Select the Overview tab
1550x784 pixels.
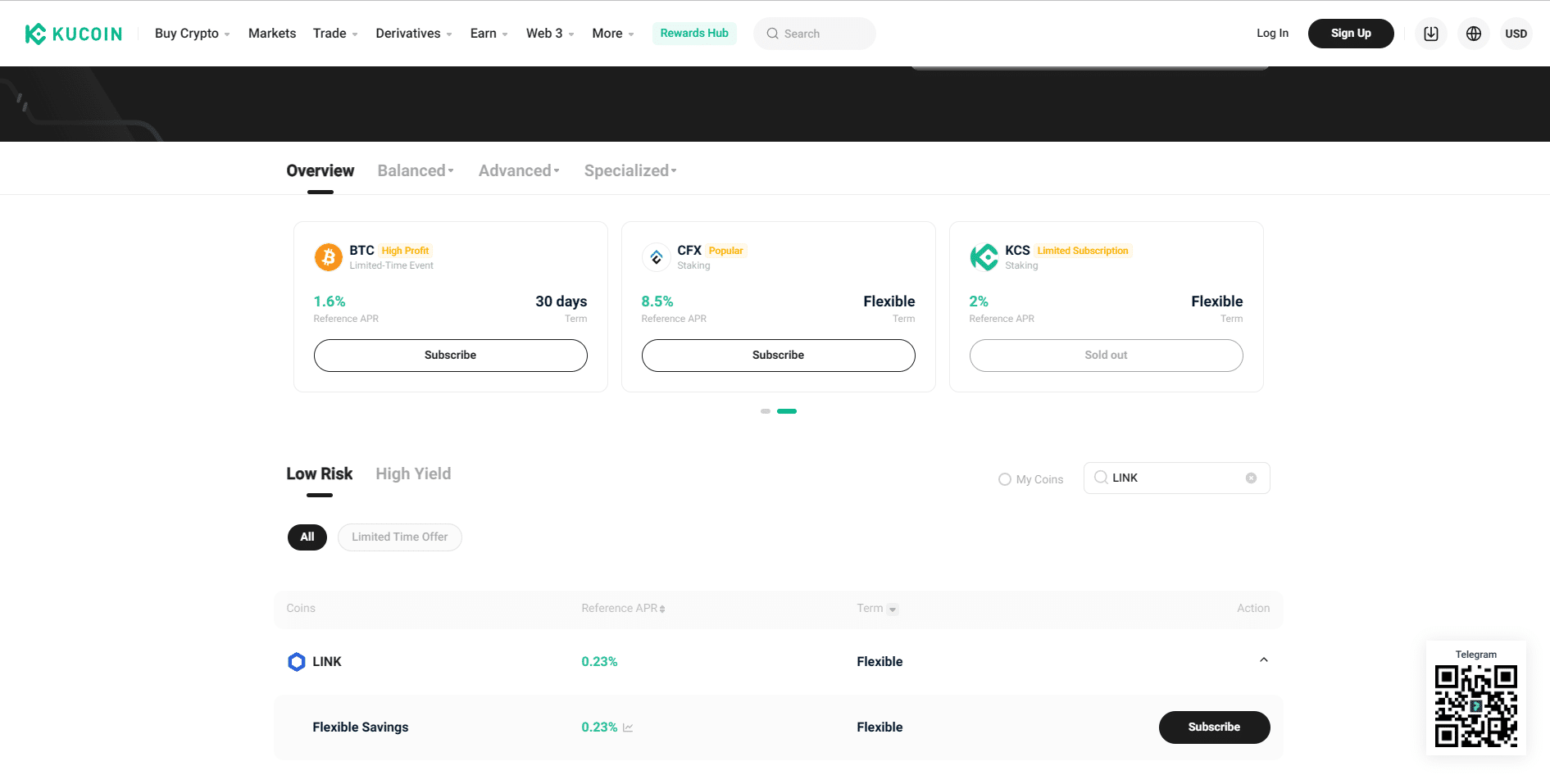pos(320,170)
